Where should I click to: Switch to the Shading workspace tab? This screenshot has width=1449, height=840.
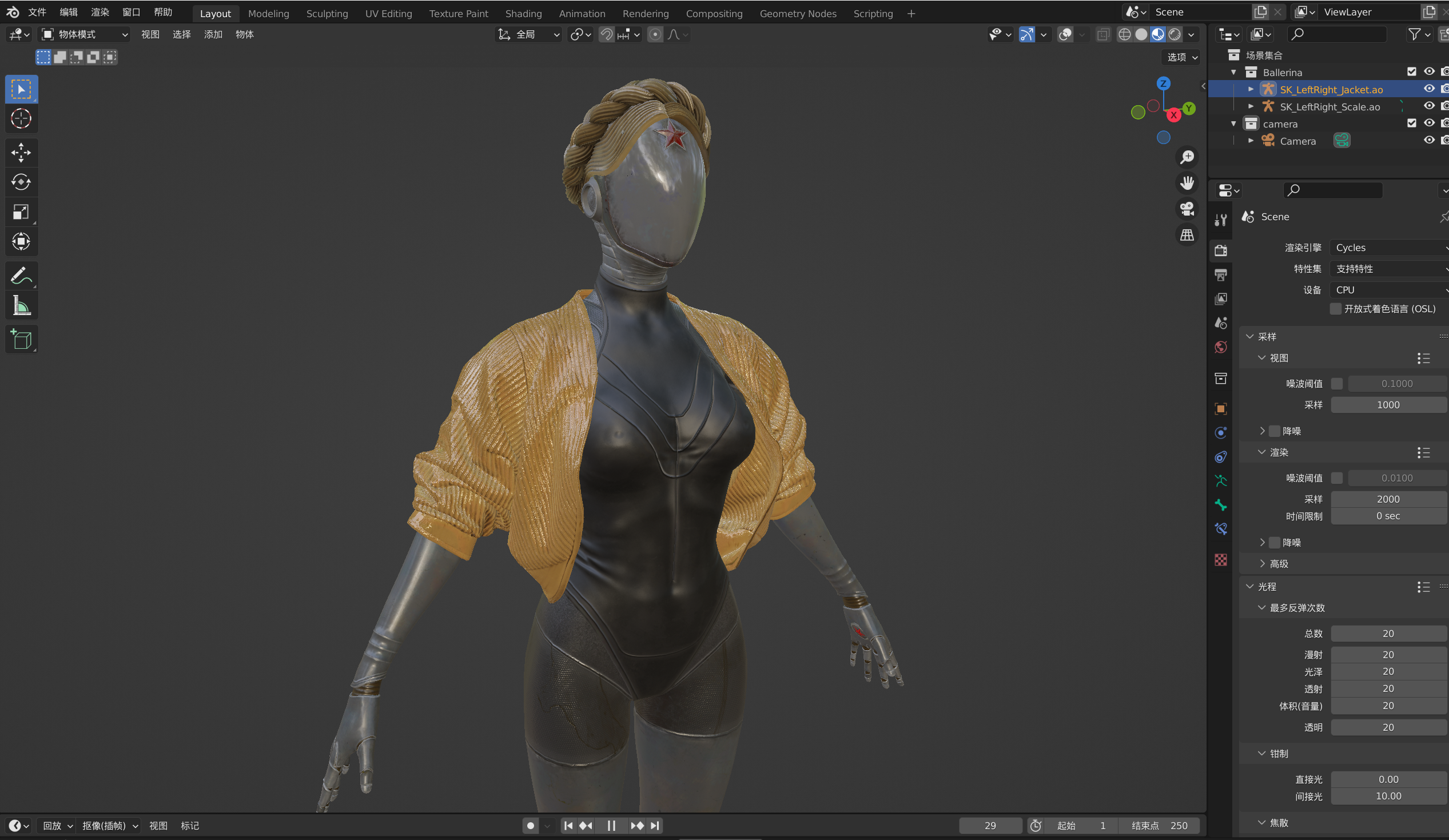(x=523, y=13)
